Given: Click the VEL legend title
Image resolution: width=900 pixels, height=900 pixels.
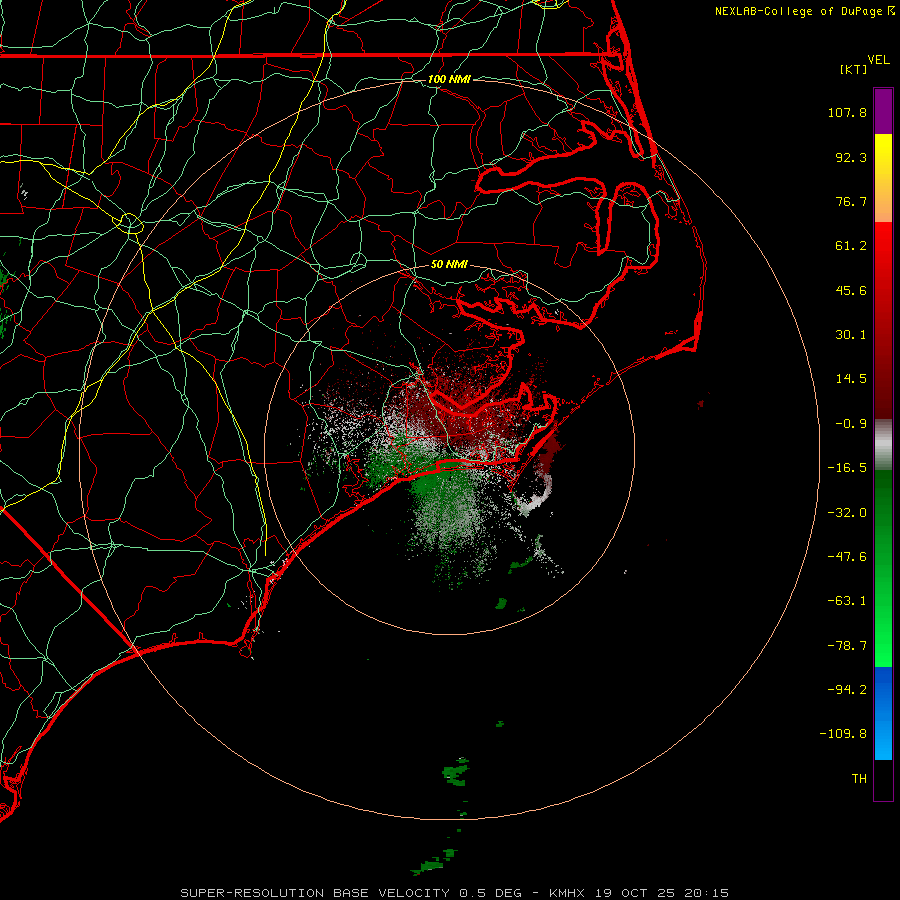Looking at the screenshot, I should [878, 60].
